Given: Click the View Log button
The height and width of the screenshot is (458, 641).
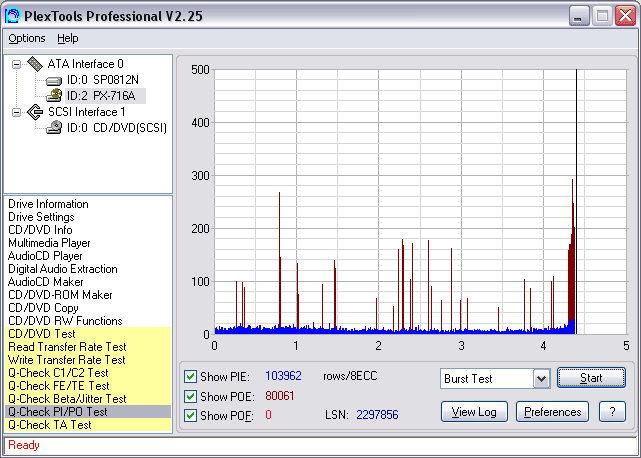Looking at the screenshot, I should tap(474, 412).
